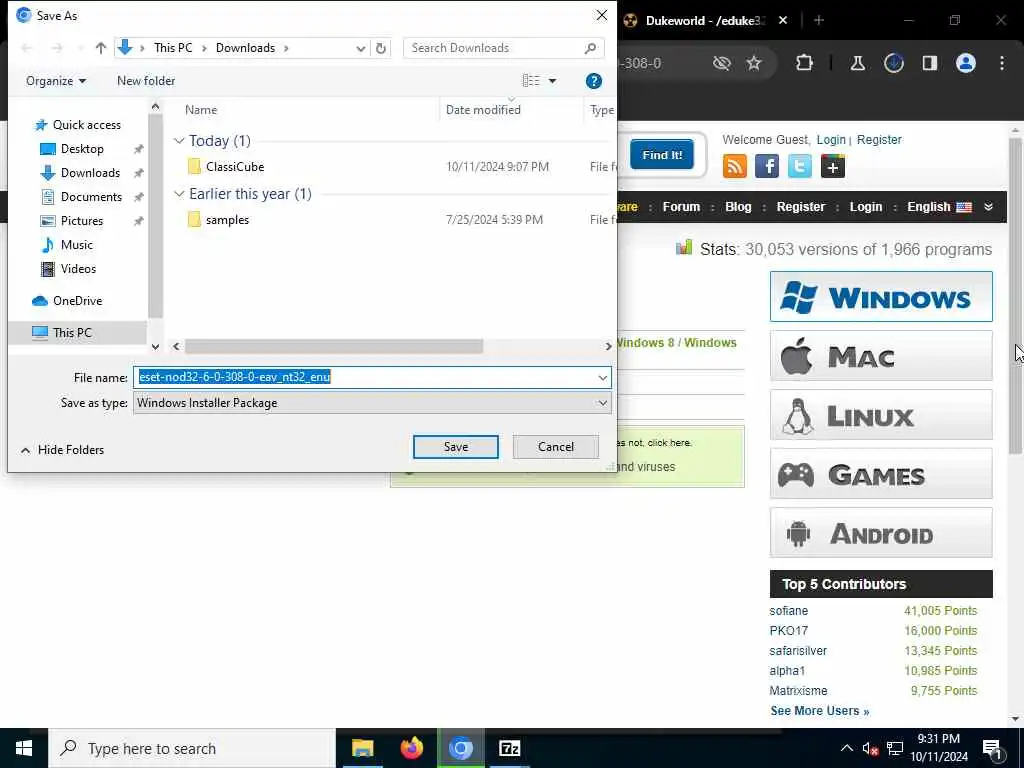Open the plus share icon

[x=833, y=167]
